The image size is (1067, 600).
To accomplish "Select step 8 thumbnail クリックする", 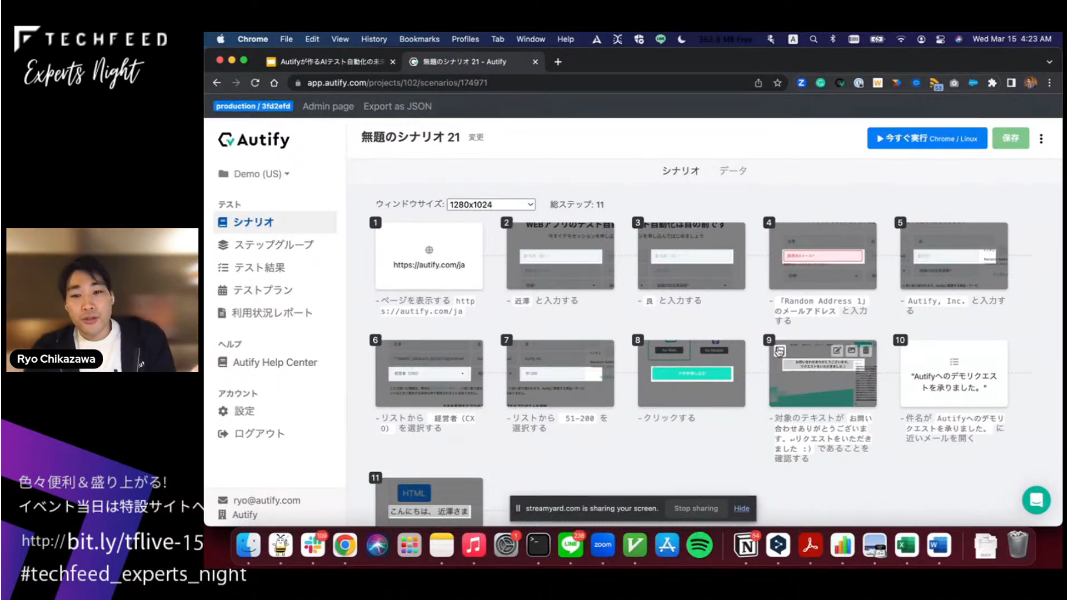I will point(691,373).
